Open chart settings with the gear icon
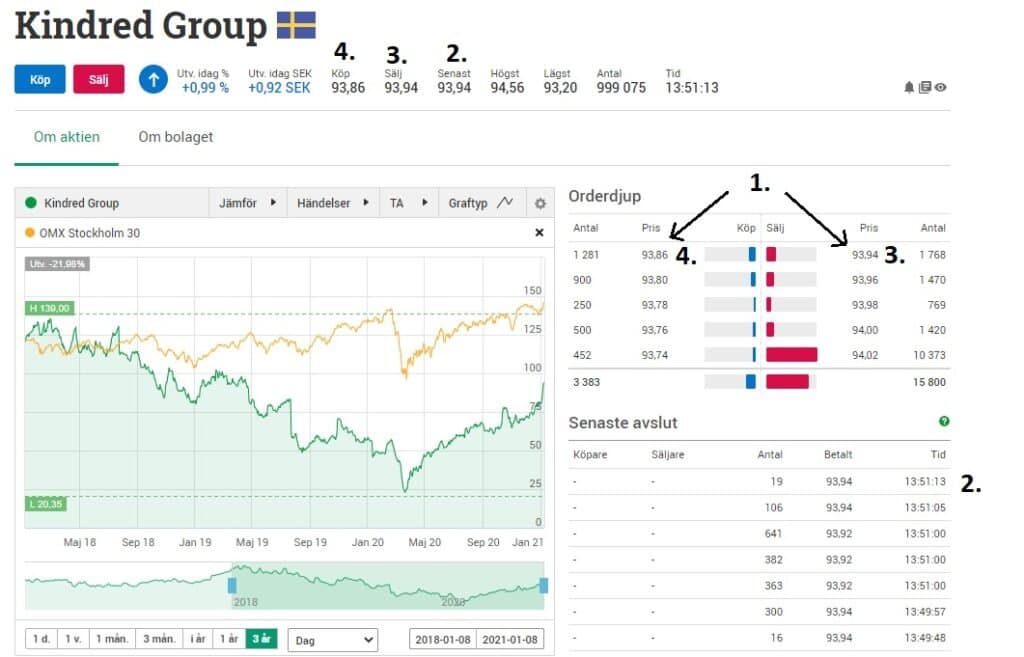Screen dimensions: 1024x657 click(x=539, y=203)
